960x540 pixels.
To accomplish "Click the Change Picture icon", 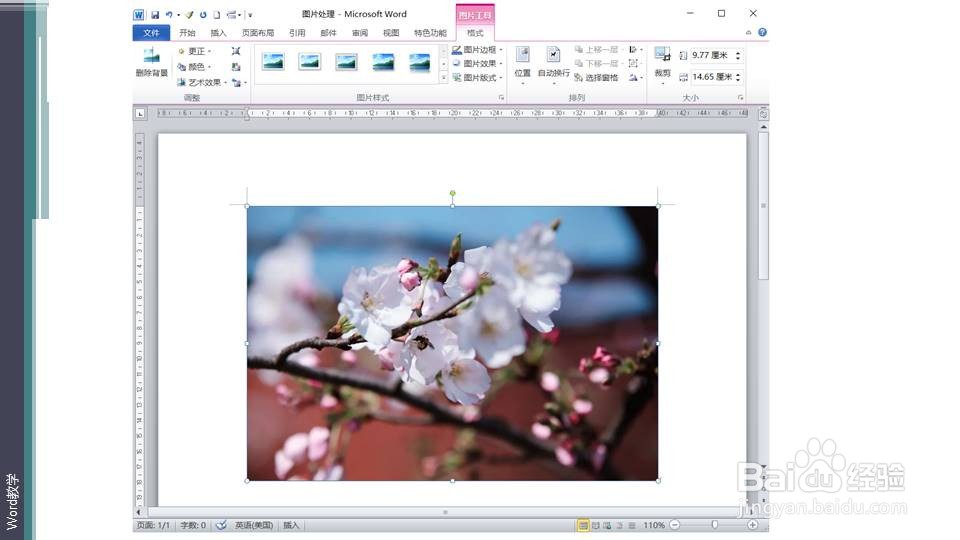I will [236, 67].
